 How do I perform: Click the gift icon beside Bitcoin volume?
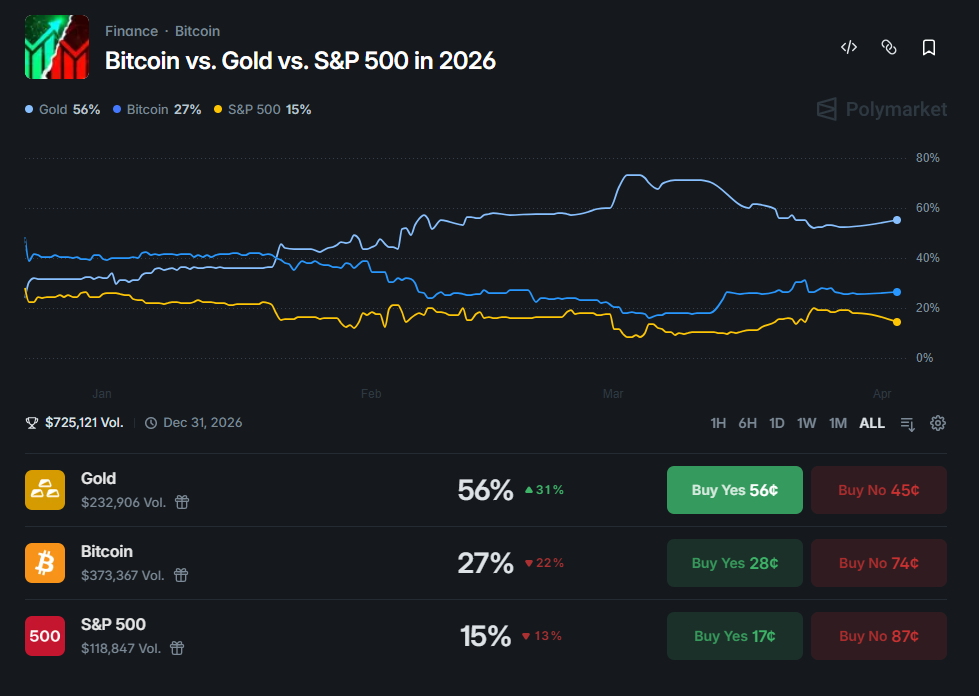pos(181,575)
